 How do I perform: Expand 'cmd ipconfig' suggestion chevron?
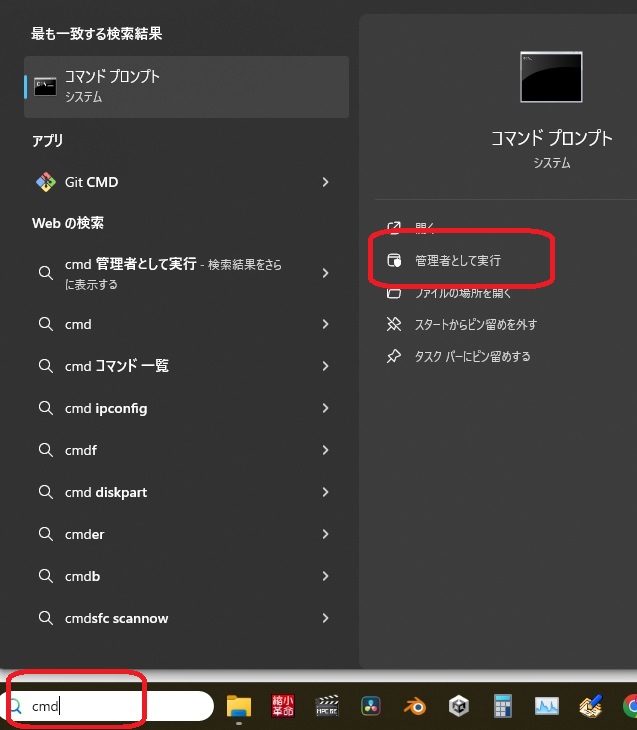coord(325,408)
